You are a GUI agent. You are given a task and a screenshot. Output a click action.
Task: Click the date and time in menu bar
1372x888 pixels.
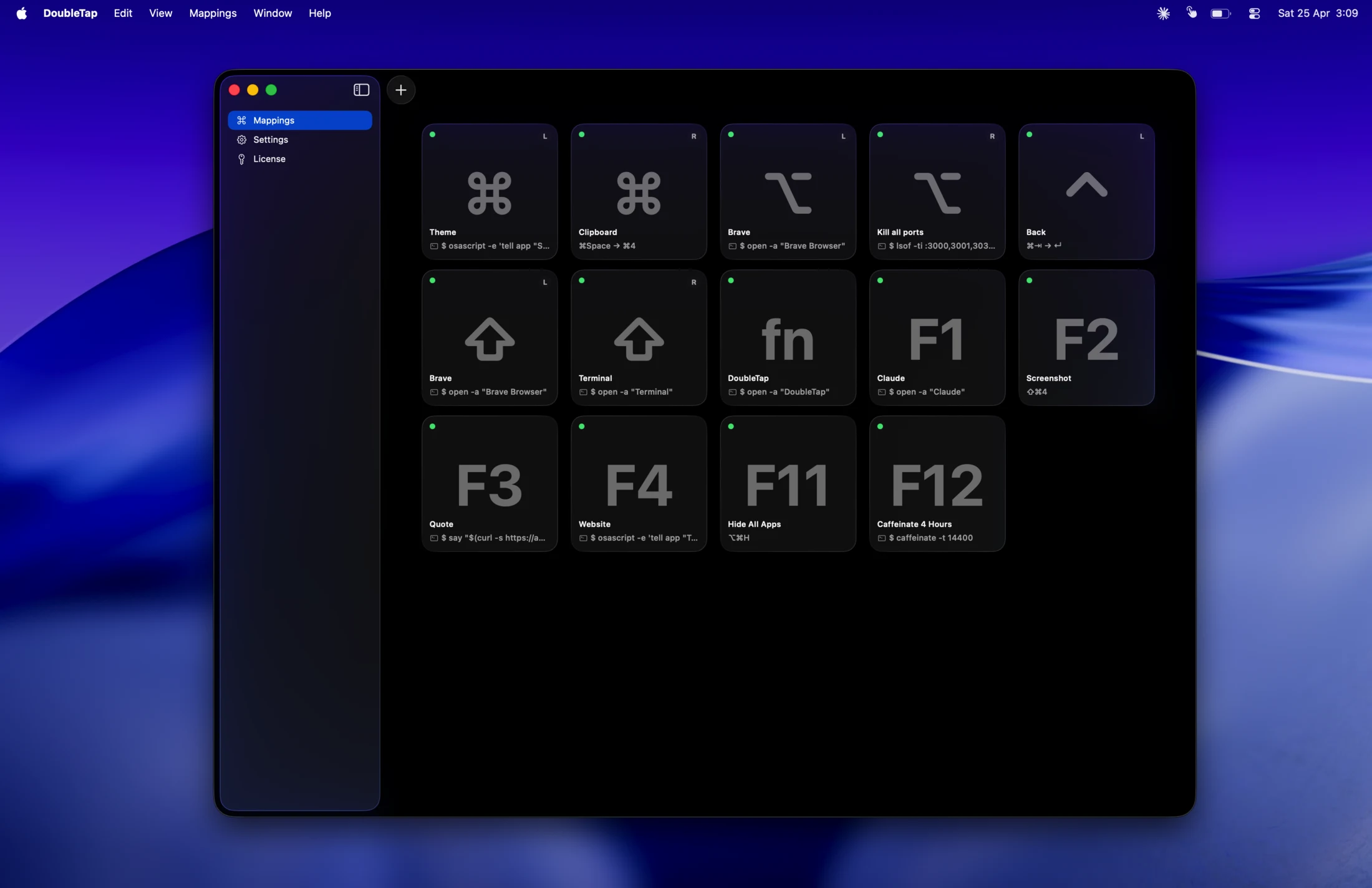point(1318,13)
